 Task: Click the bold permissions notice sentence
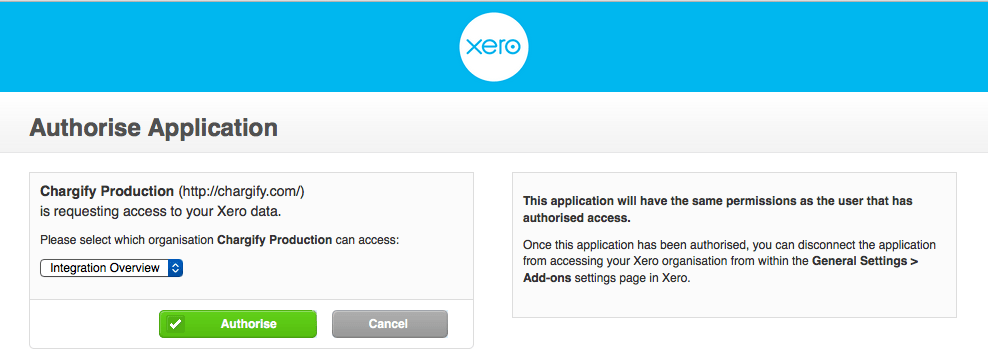coord(718,210)
